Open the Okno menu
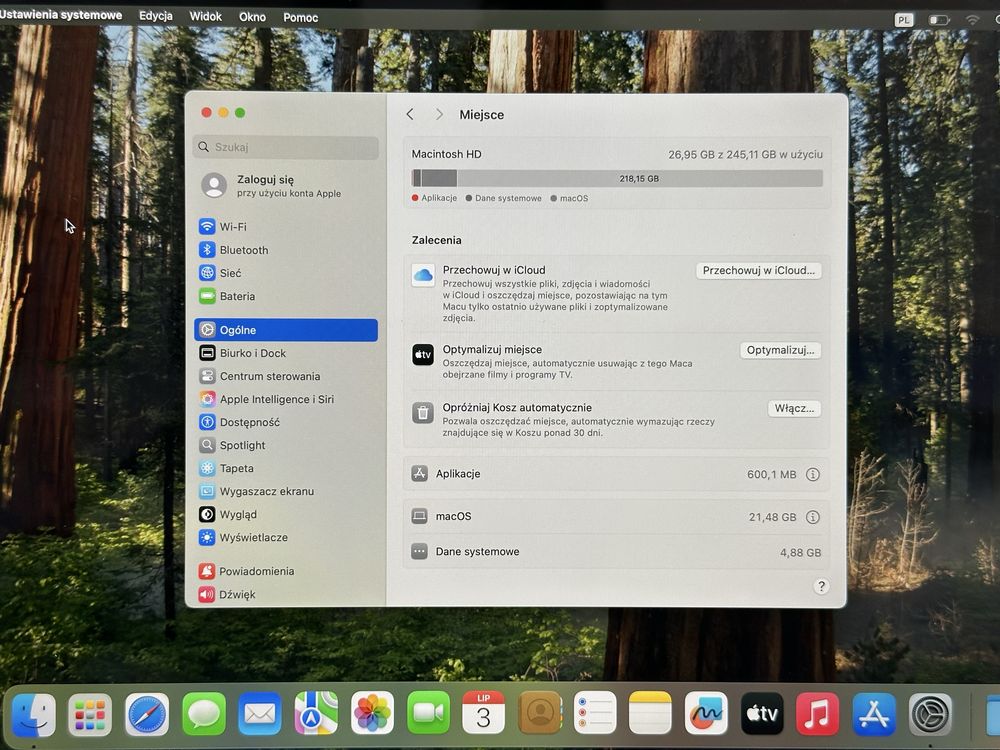Image resolution: width=1000 pixels, height=750 pixels. (253, 17)
